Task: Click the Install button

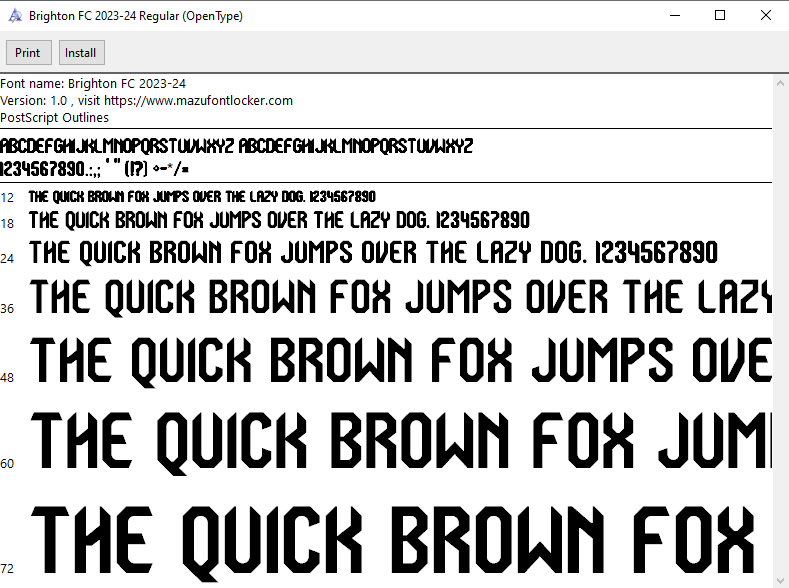Action: pos(82,53)
